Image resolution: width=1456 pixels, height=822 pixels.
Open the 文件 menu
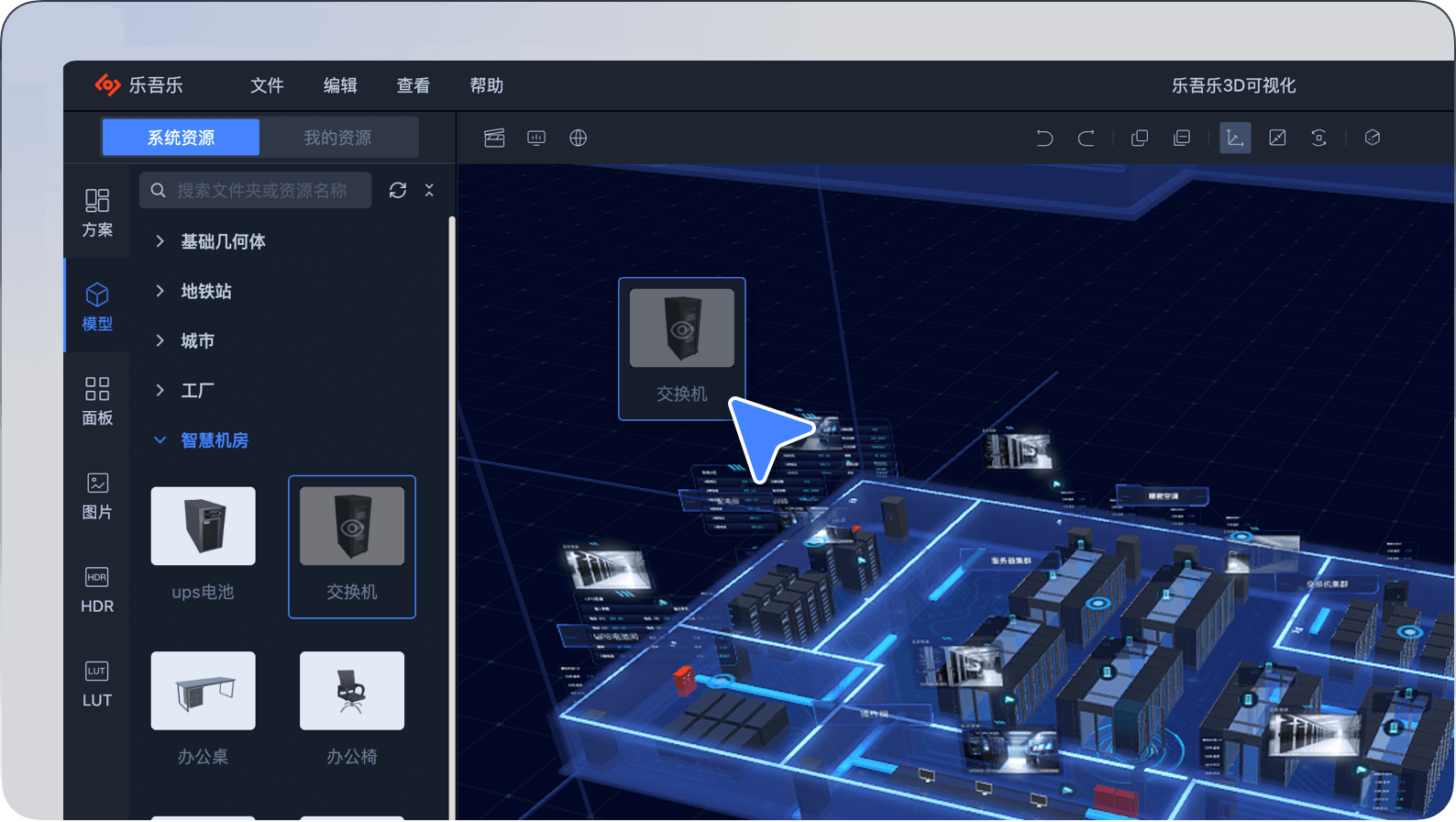point(267,85)
